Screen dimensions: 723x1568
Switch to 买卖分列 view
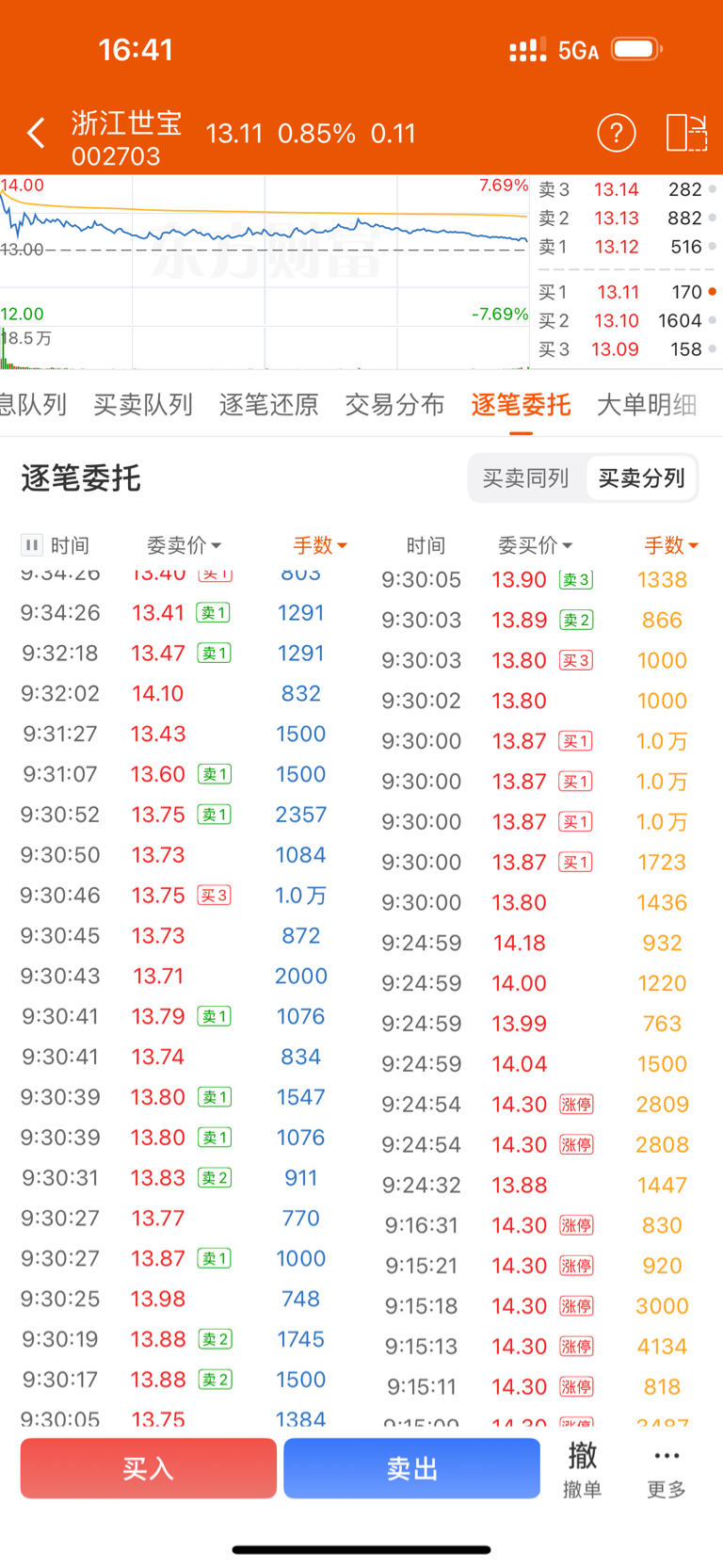click(641, 478)
